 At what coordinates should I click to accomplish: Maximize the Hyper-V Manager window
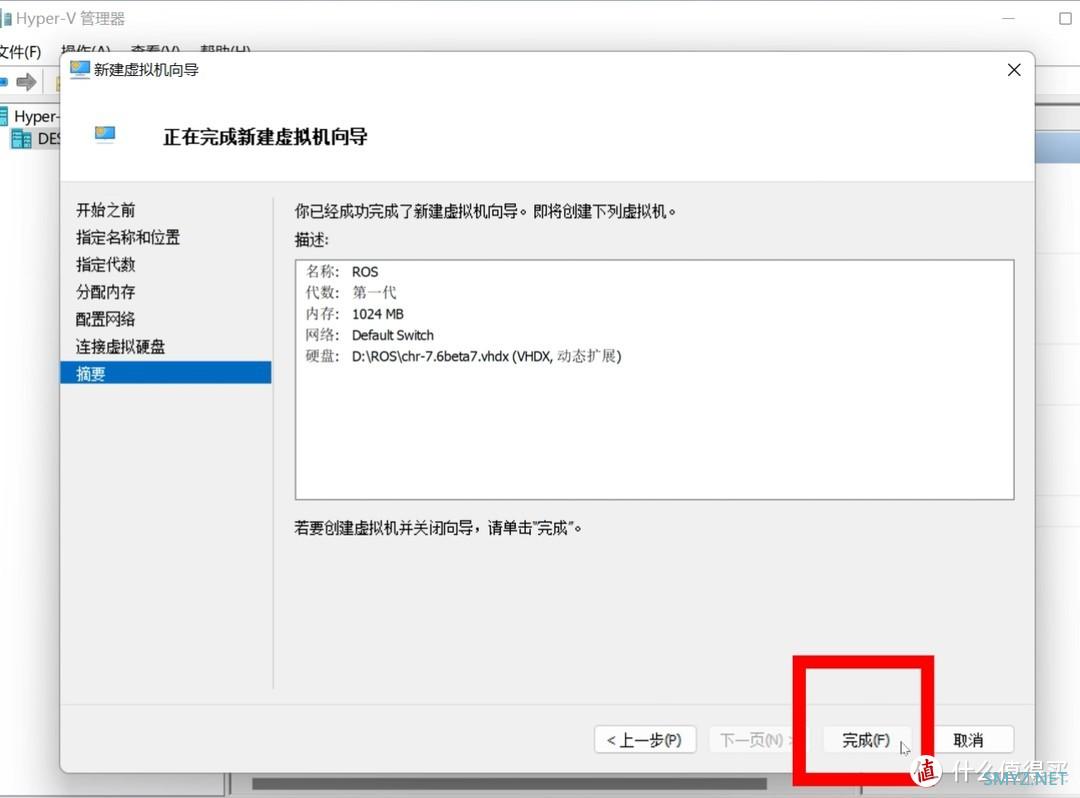click(x=1065, y=19)
